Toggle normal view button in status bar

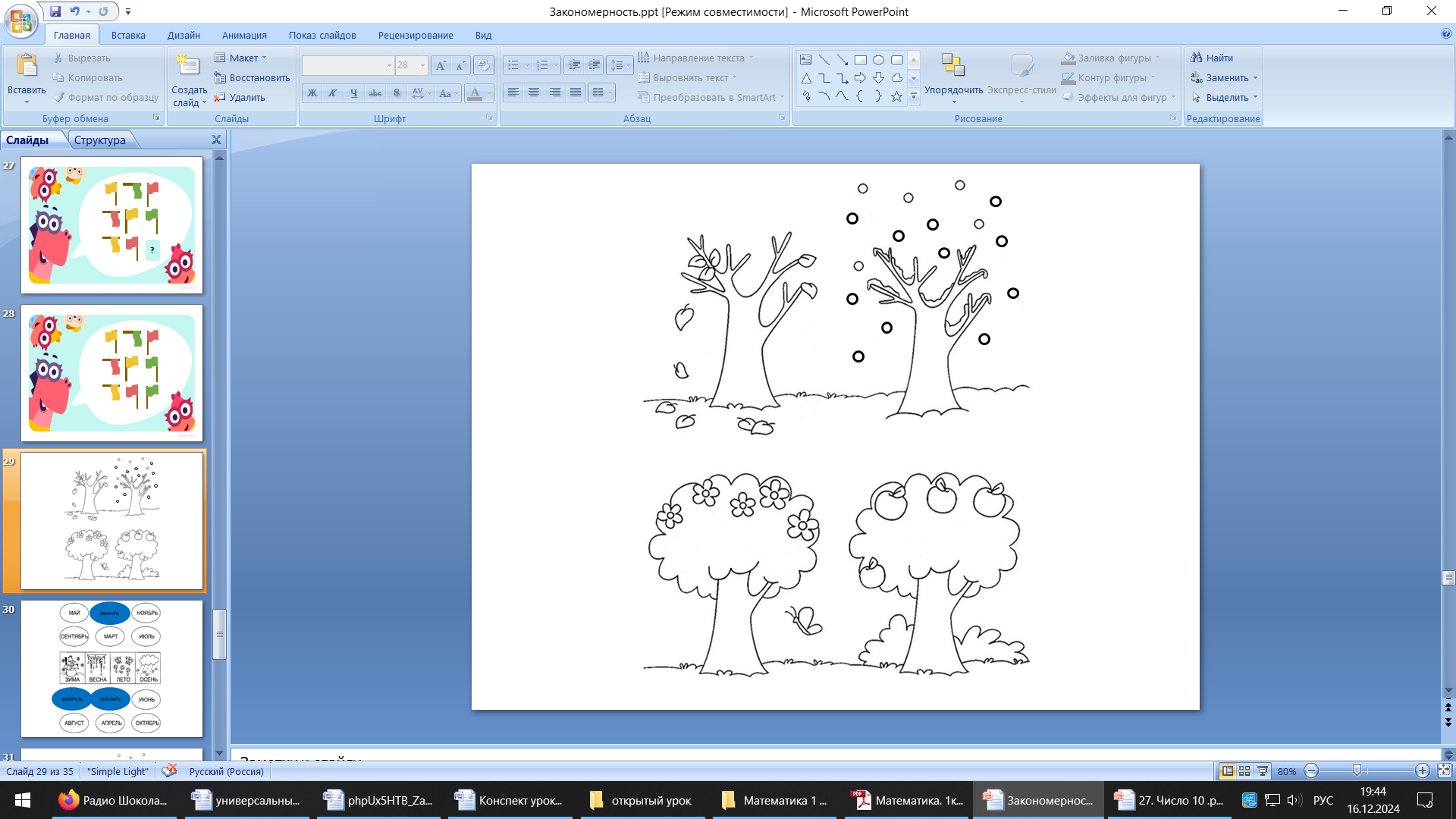[x=1227, y=770]
